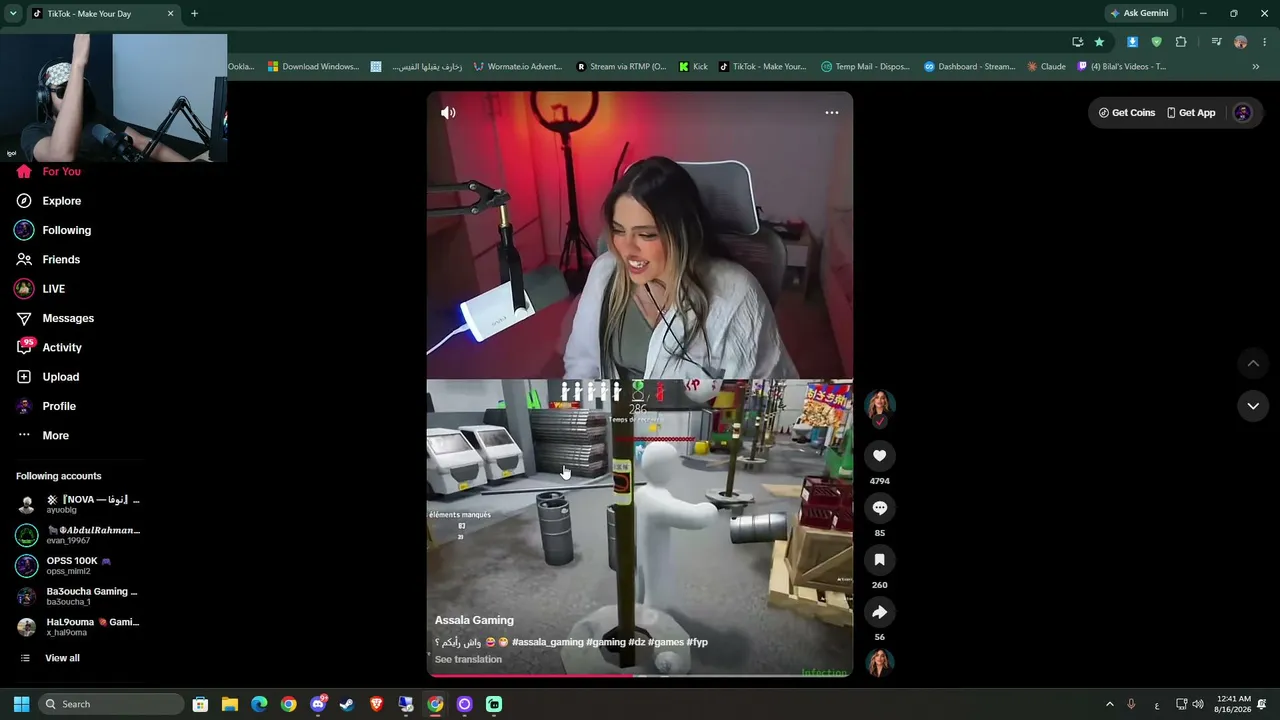The width and height of the screenshot is (1280, 720).
Task: Bookmark the video to favorites
Action: (880, 560)
